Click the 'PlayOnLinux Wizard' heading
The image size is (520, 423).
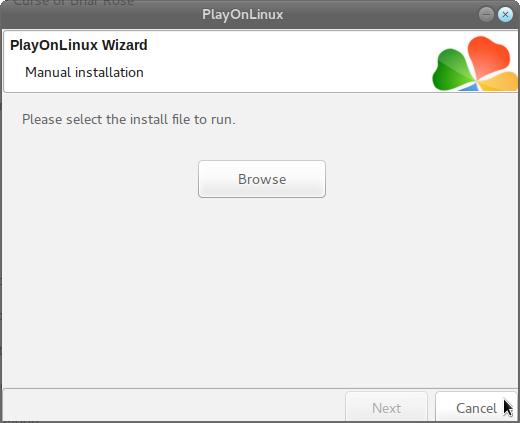pyautogui.click(x=79, y=45)
